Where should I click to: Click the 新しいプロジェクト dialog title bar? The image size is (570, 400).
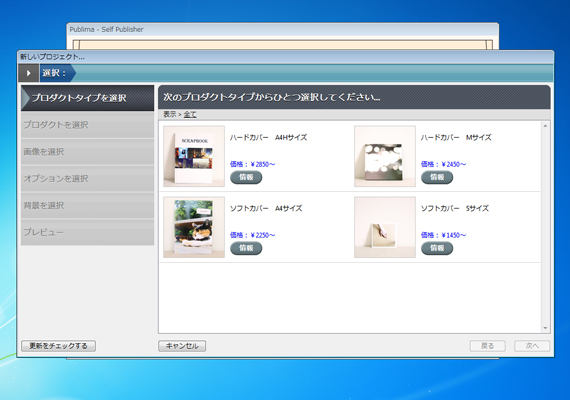click(285, 57)
